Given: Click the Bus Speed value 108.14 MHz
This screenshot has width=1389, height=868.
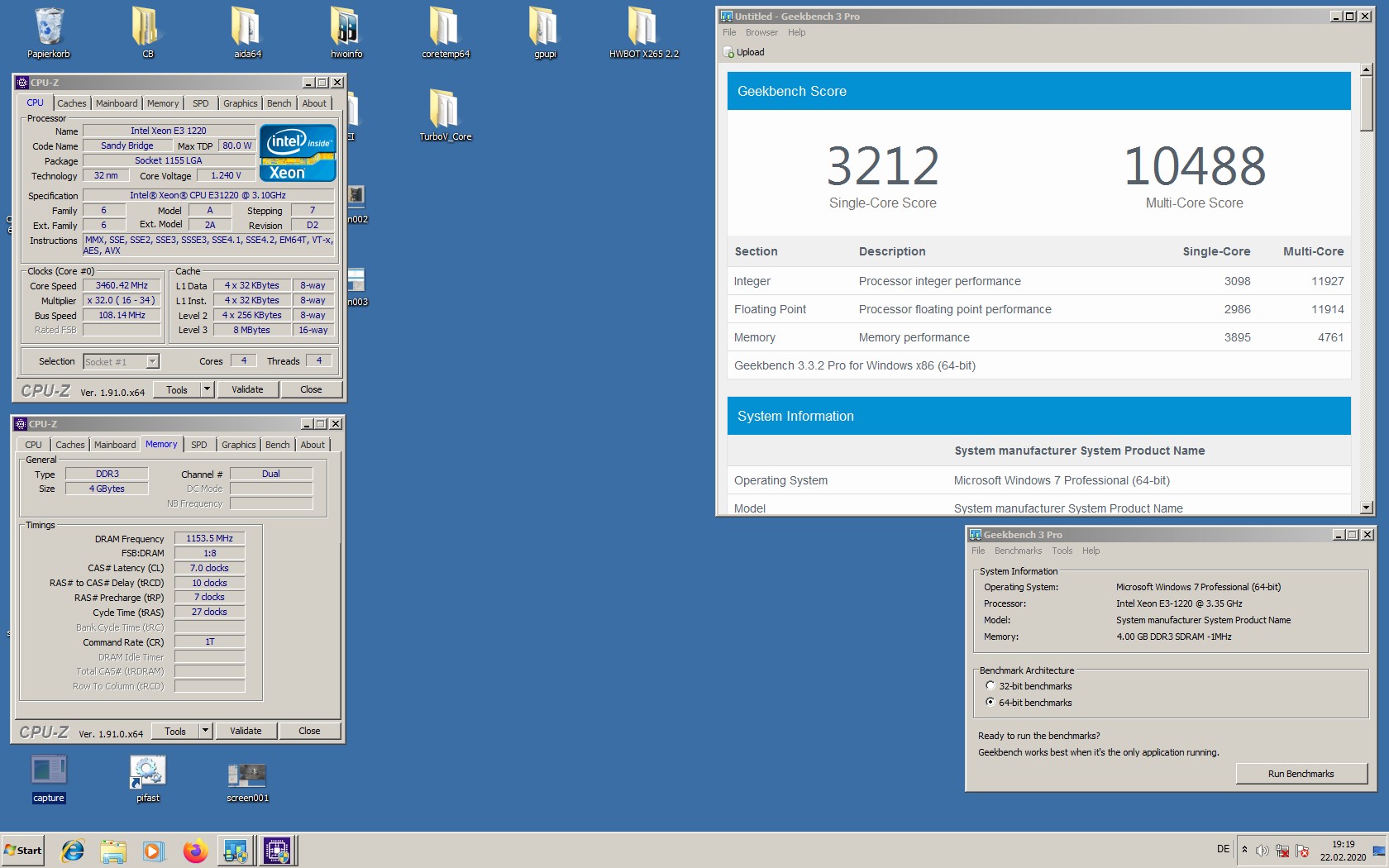Looking at the screenshot, I should (x=122, y=315).
